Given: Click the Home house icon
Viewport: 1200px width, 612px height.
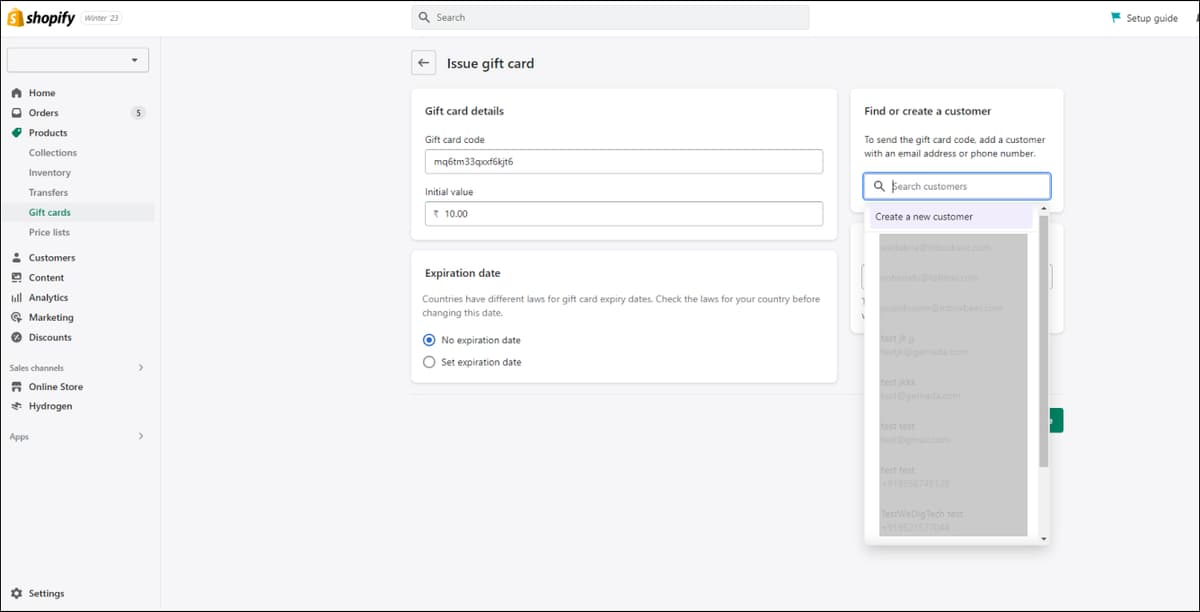Looking at the screenshot, I should [x=16, y=93].
